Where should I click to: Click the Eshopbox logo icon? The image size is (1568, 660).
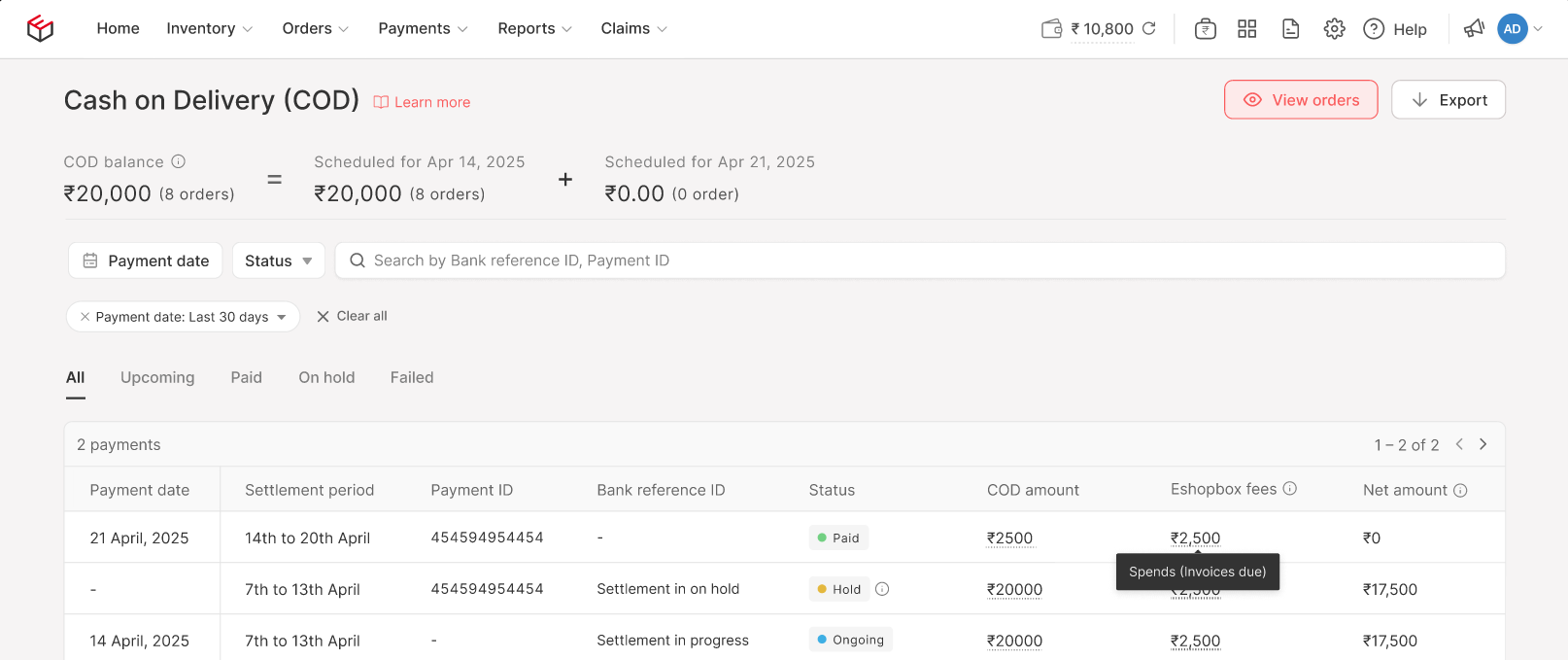pos(40,29)
